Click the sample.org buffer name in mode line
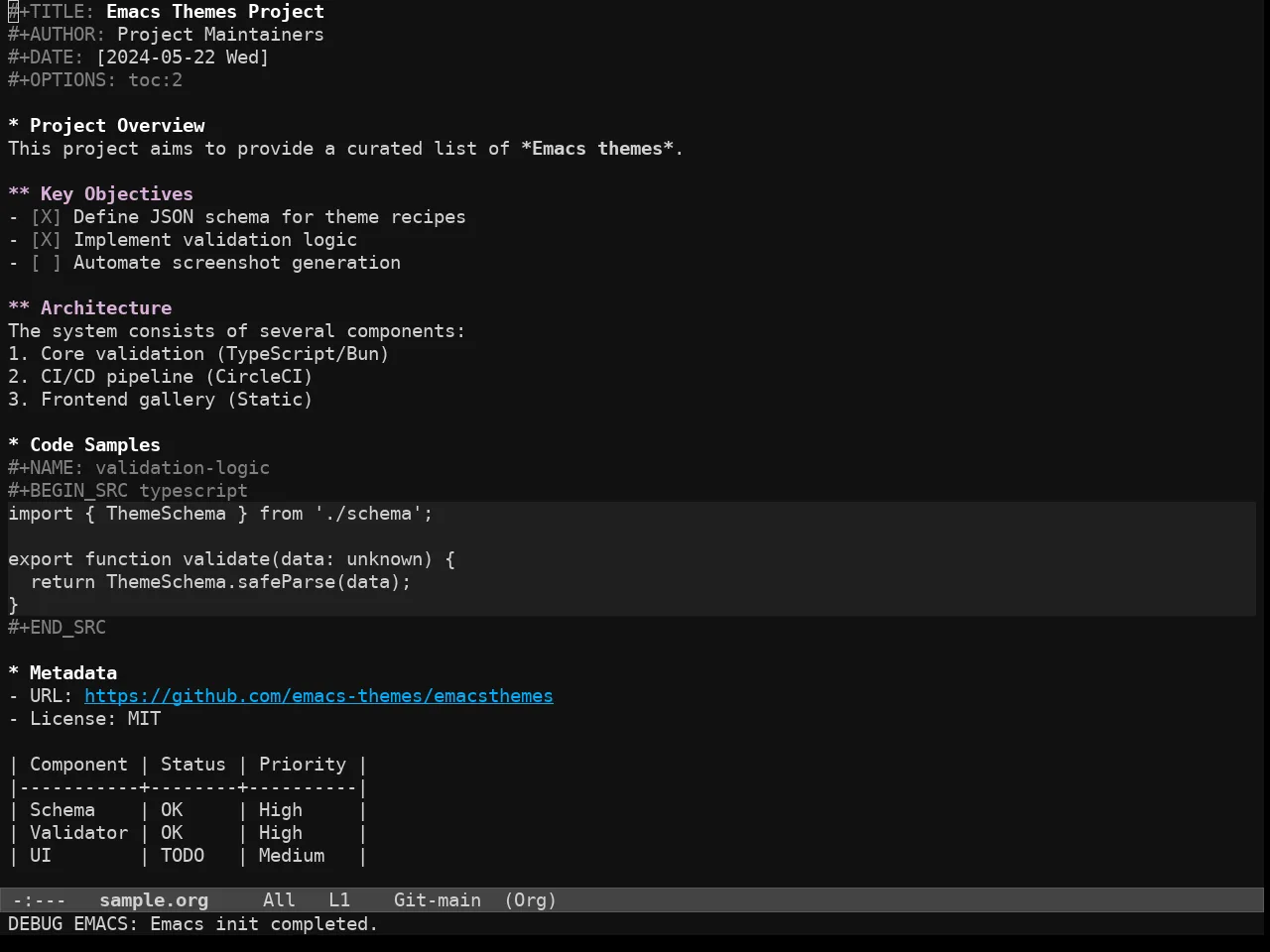This screenshot has width=1270, height=952. point(154,900)
